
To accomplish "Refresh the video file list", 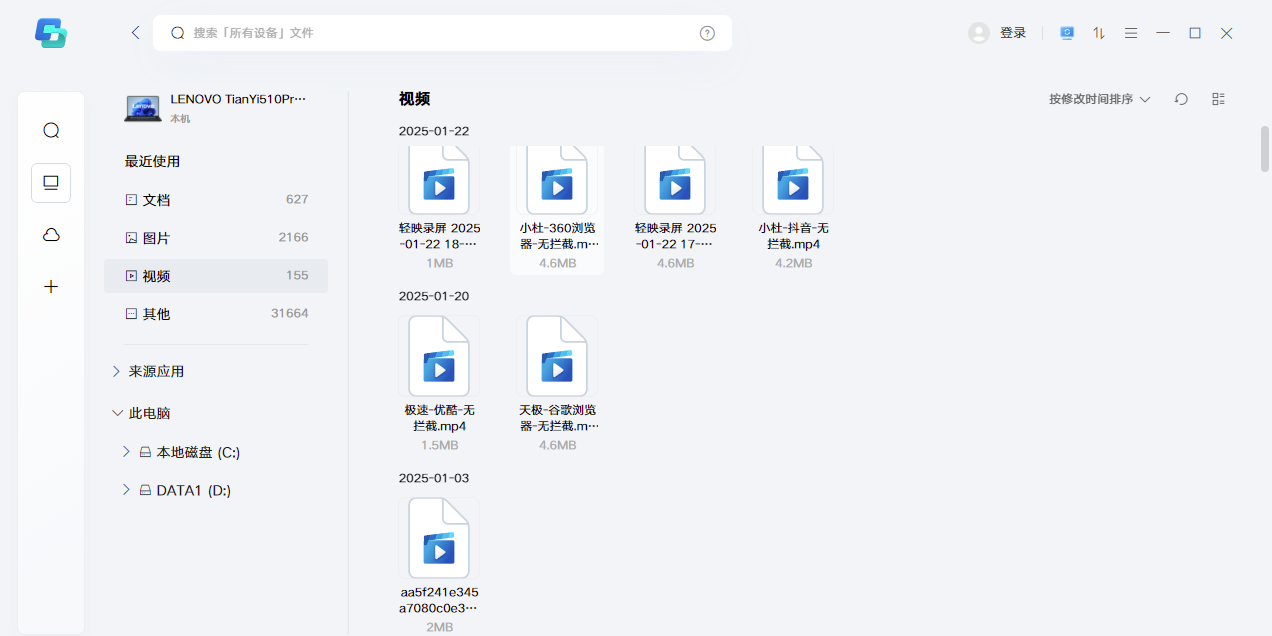I will (1181, 99).
